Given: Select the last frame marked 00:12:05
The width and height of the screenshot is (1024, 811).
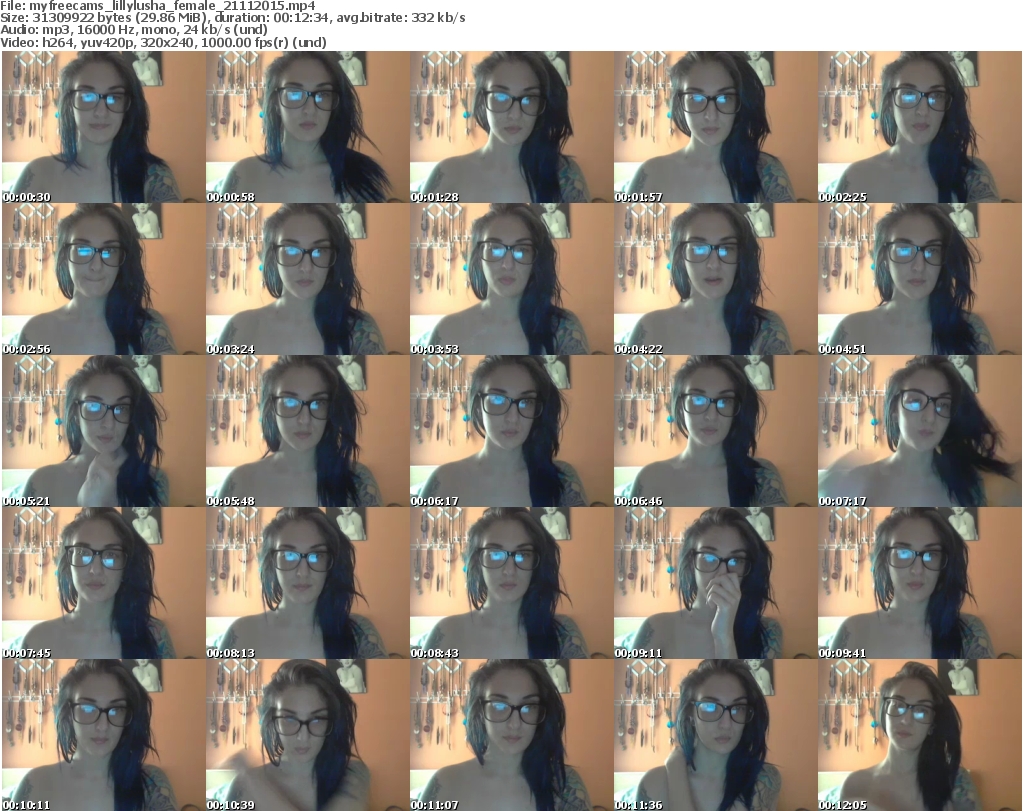Looking at the screenshot, I should click(x=920, y=735).
